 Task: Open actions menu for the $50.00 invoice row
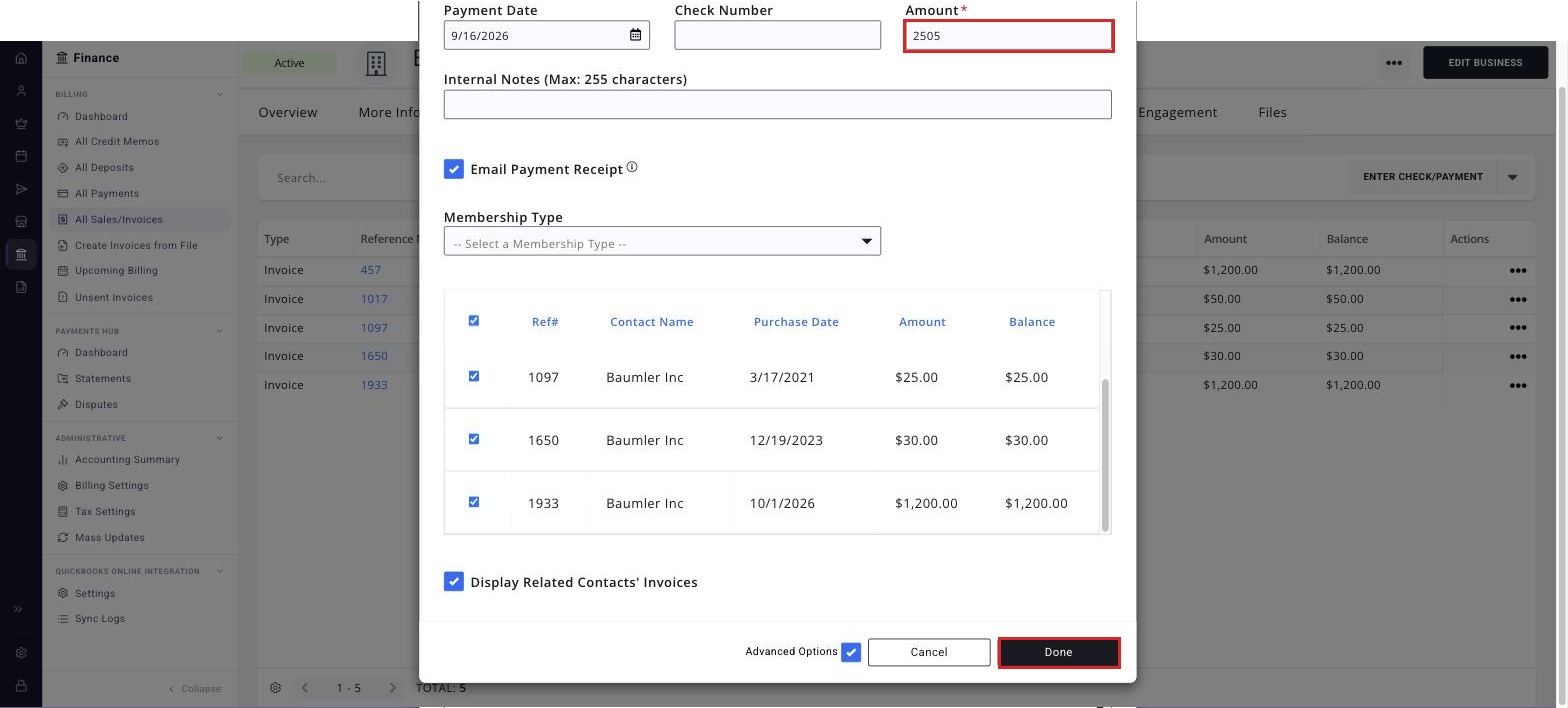tap(1517, 299)
